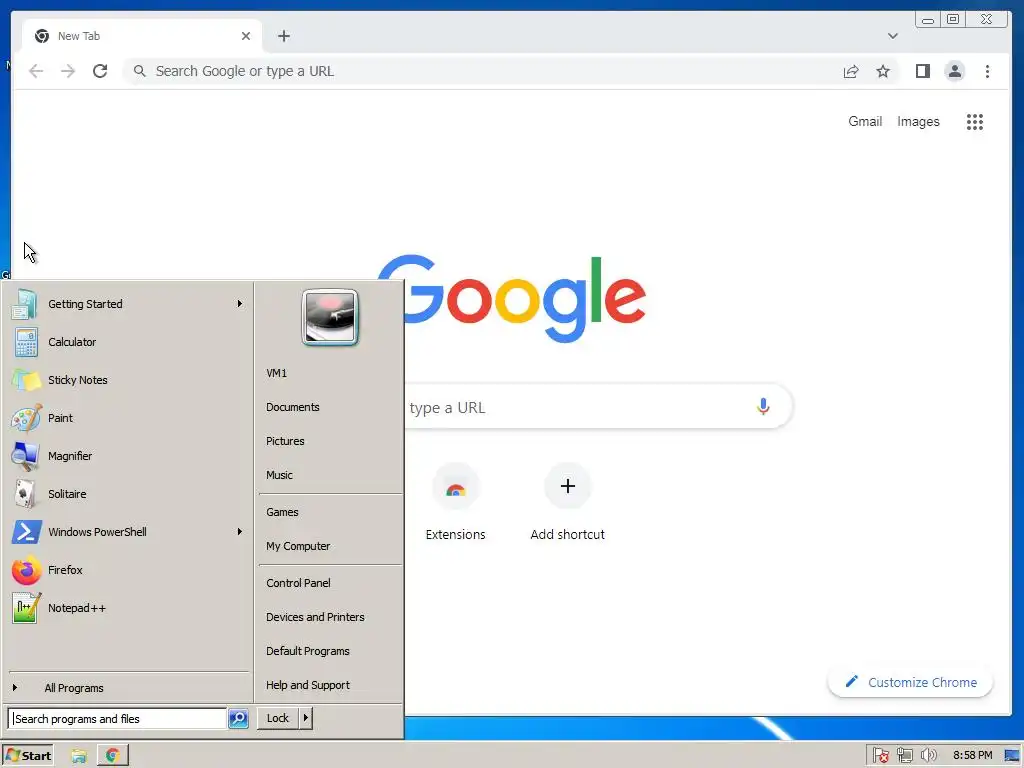1024x768 pixels.
Task: Open the Images link
Action: pyautogui.click(x=918, y=121)
